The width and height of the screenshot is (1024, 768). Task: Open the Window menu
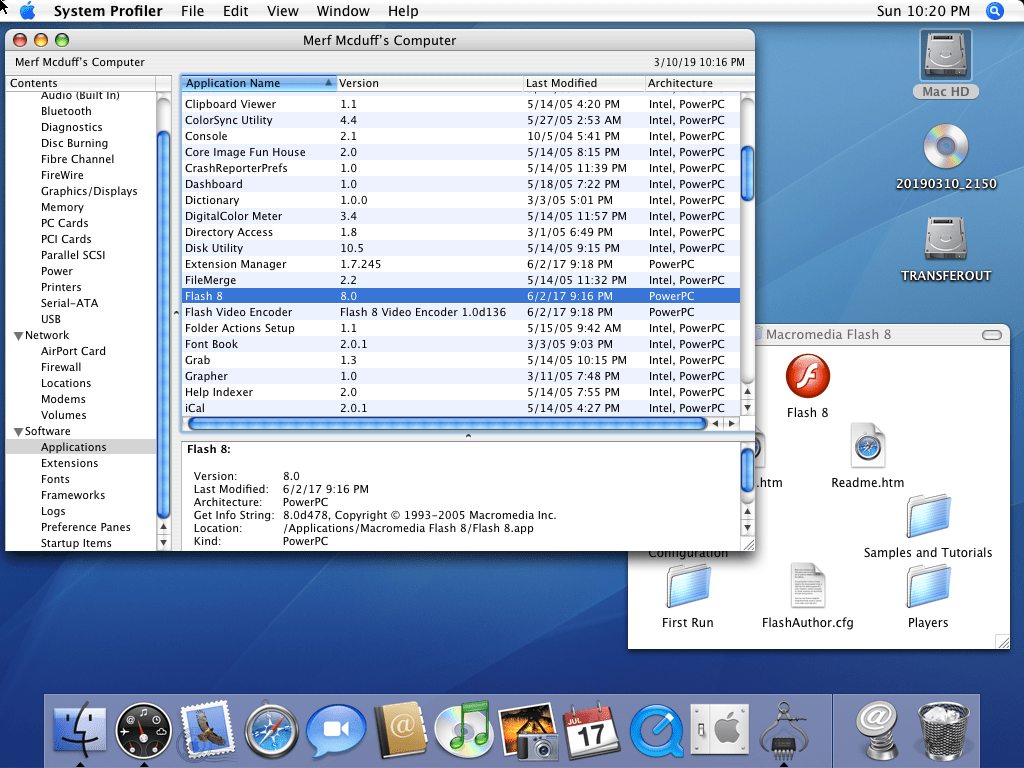[x=343, y=11]
